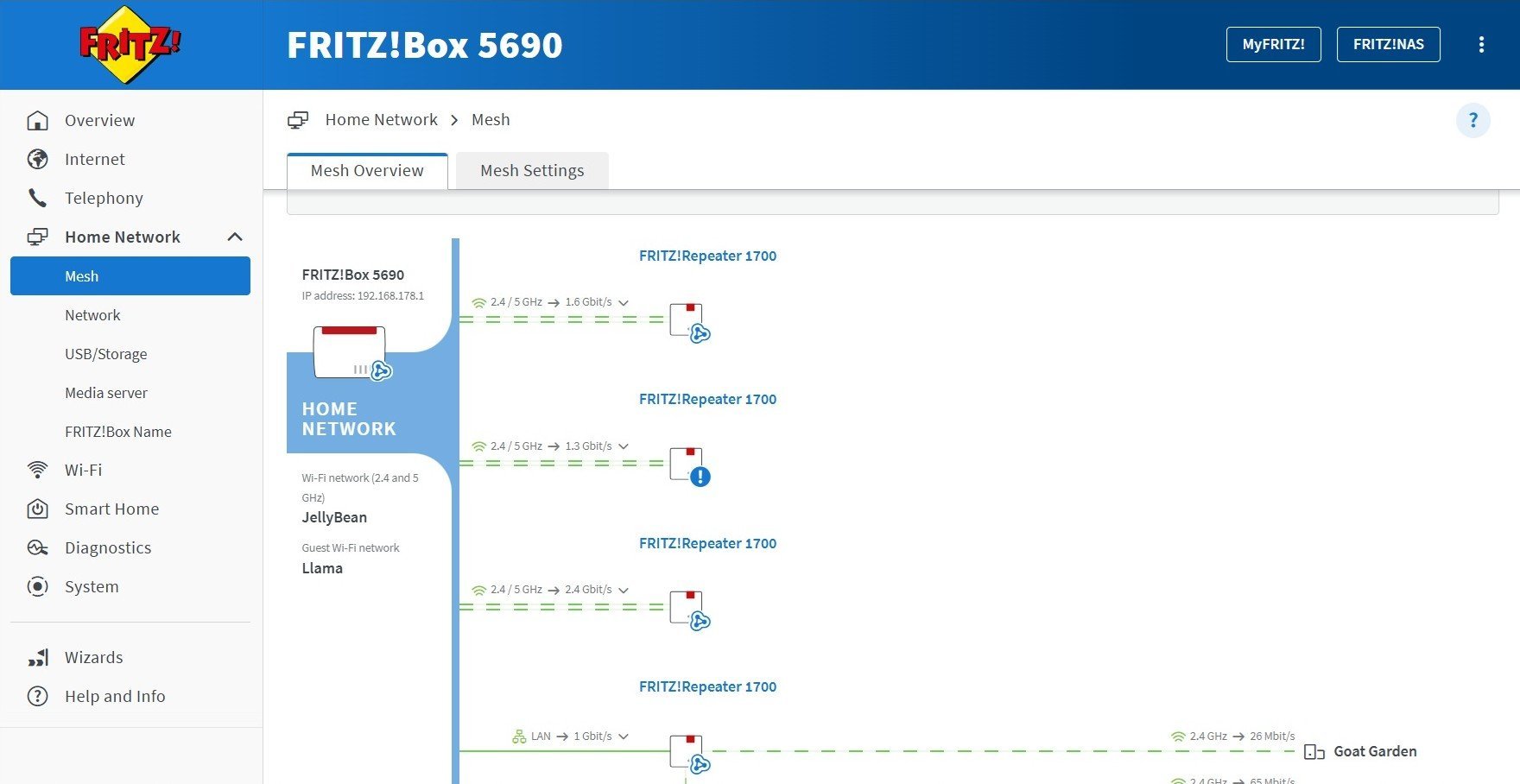Expand the LAN 1 Gbit/s connection details

624,737
